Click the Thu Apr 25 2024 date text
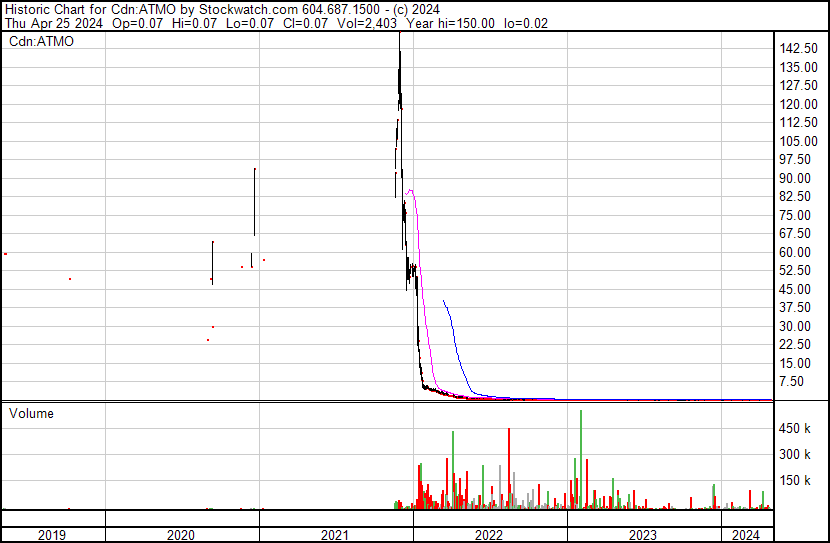The height and width of the screenshot is (543, 830). pyautogui.click(x=54, y=23)
